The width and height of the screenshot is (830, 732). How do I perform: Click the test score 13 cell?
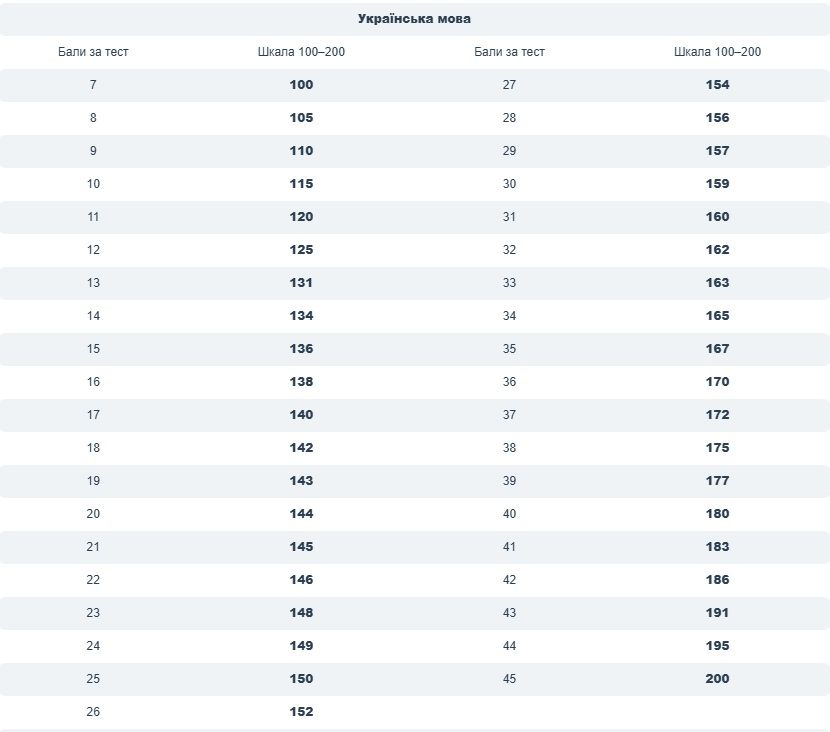[x=93, y=283]
